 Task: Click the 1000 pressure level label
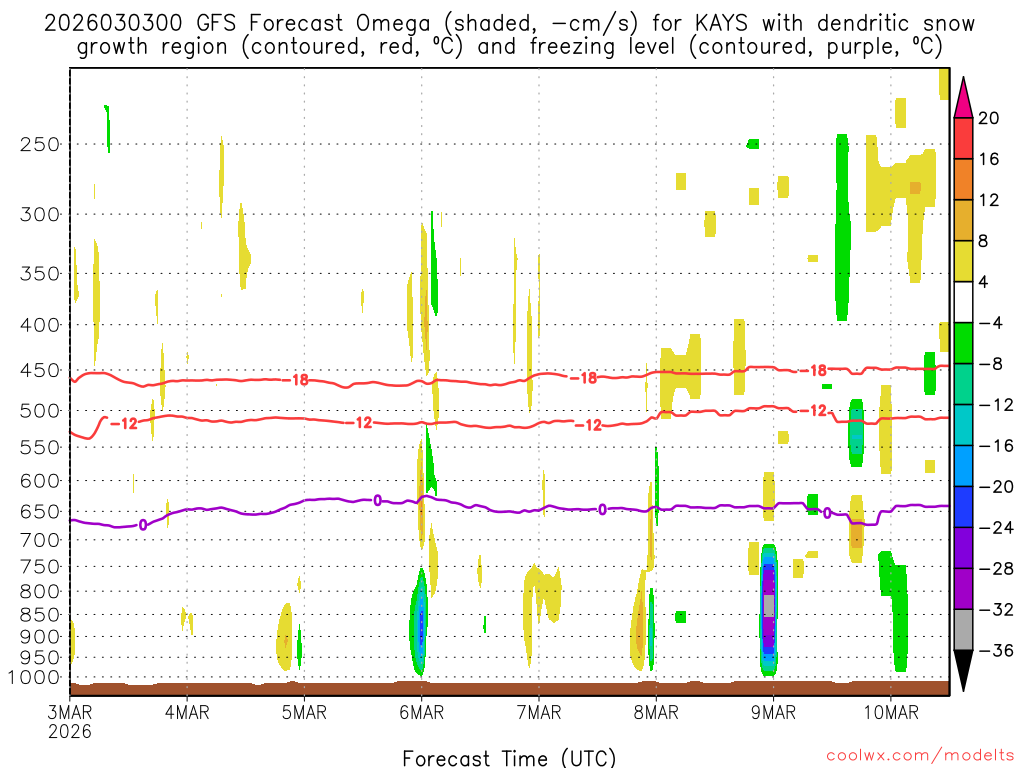[x=35, y=677]
